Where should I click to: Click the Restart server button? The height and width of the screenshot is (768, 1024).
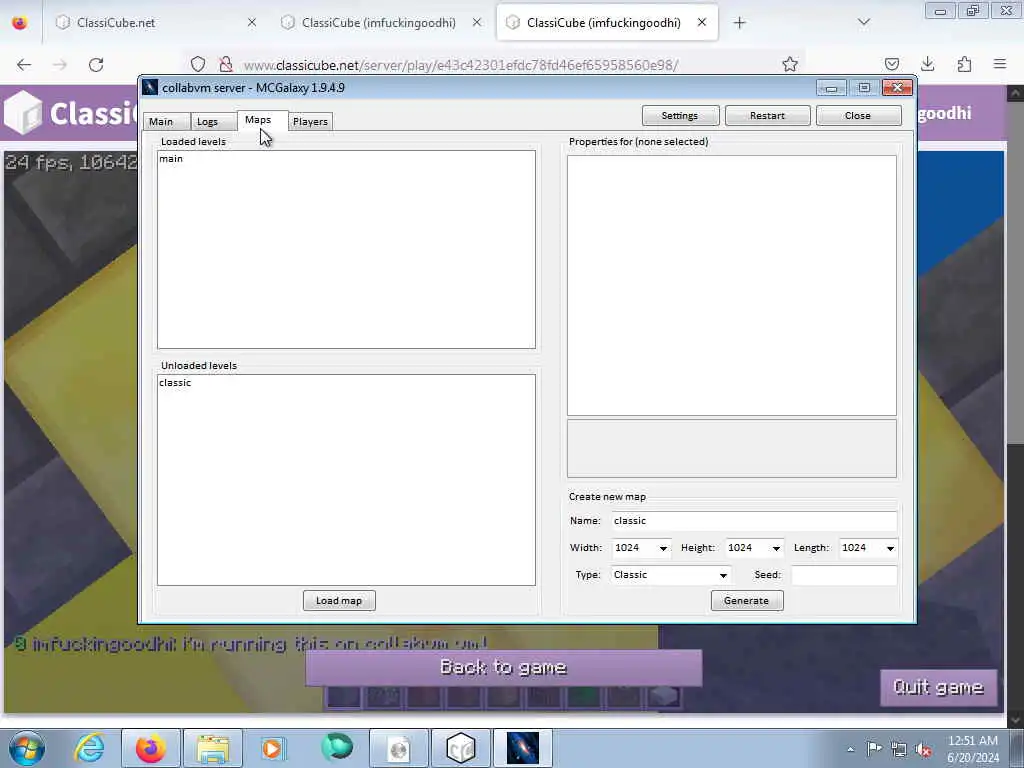(x=767, y=116)
